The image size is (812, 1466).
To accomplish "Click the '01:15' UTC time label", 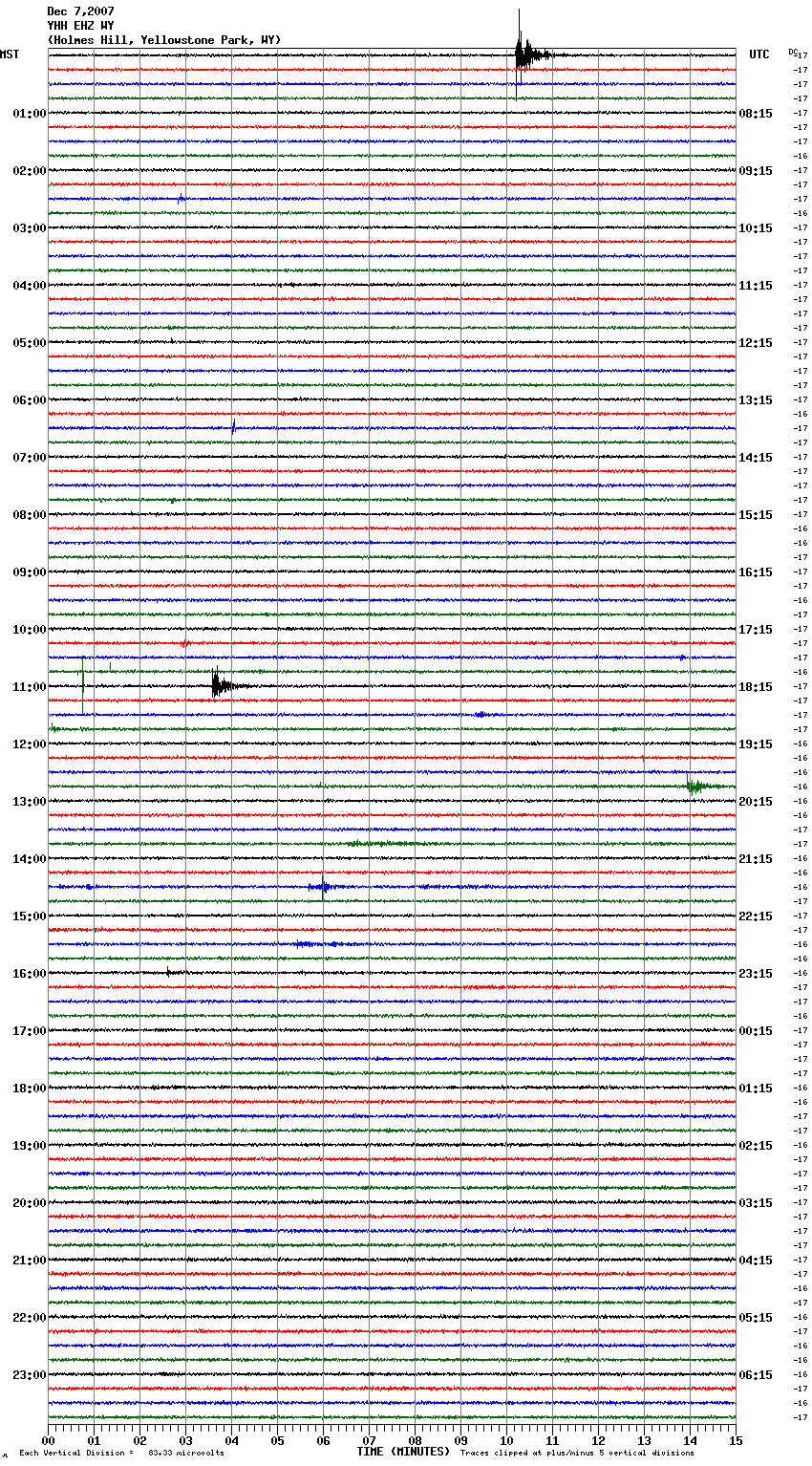I will pyautogui.click(x=756, y=1089).
